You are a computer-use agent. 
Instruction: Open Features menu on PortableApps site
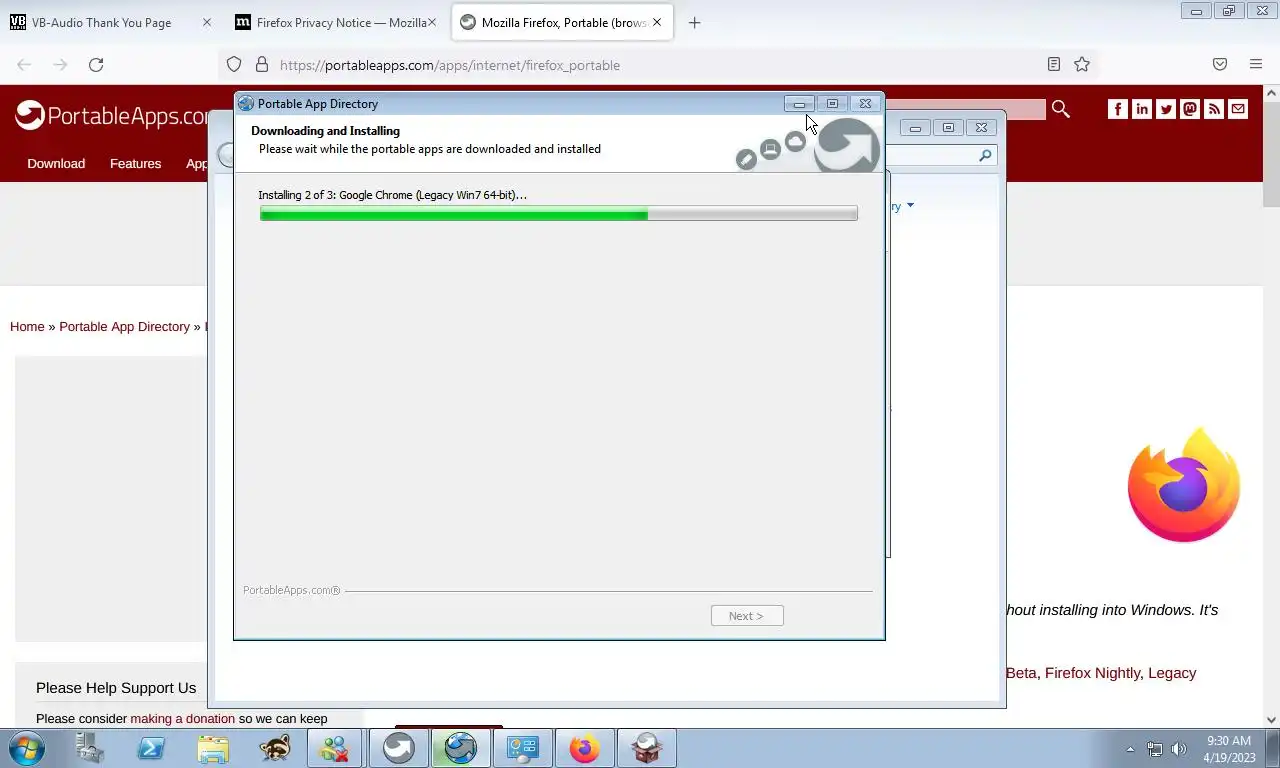[x=135, y=163]
